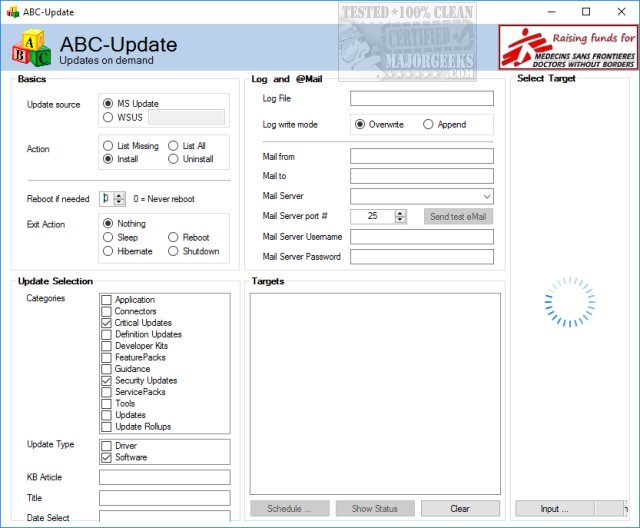Select Append log write mode
The height and width of the screenshot is (528, 640).
click(429, 125)
